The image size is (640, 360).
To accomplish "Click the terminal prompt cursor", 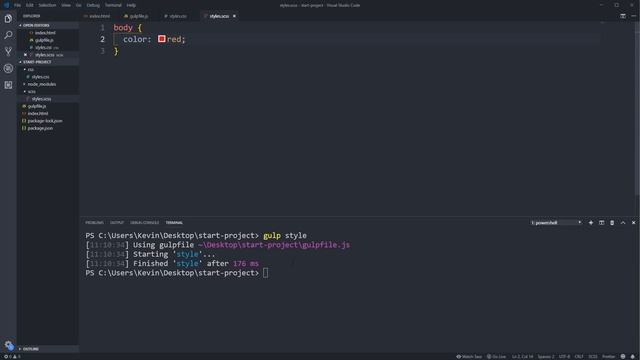I will point(266,273).
